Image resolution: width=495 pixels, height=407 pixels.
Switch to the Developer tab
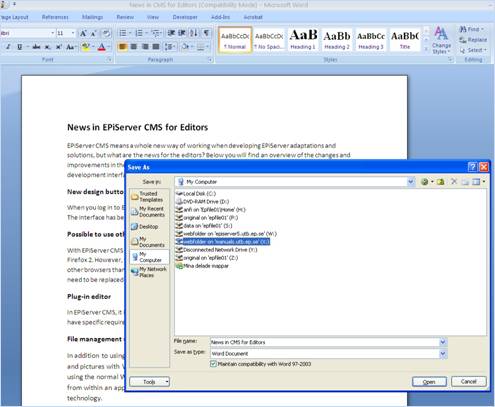tap(185, 17)
